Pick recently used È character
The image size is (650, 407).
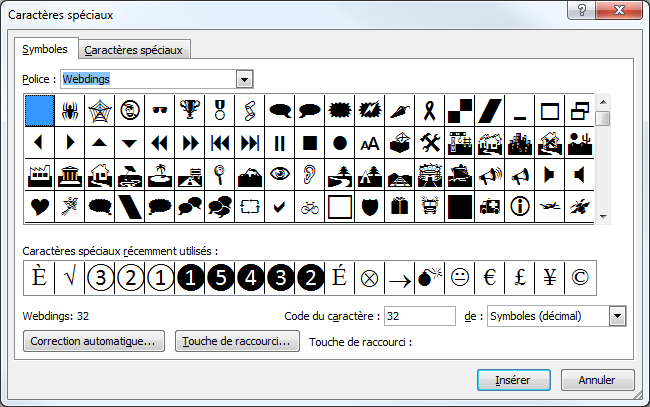click(x=39, y=278)
